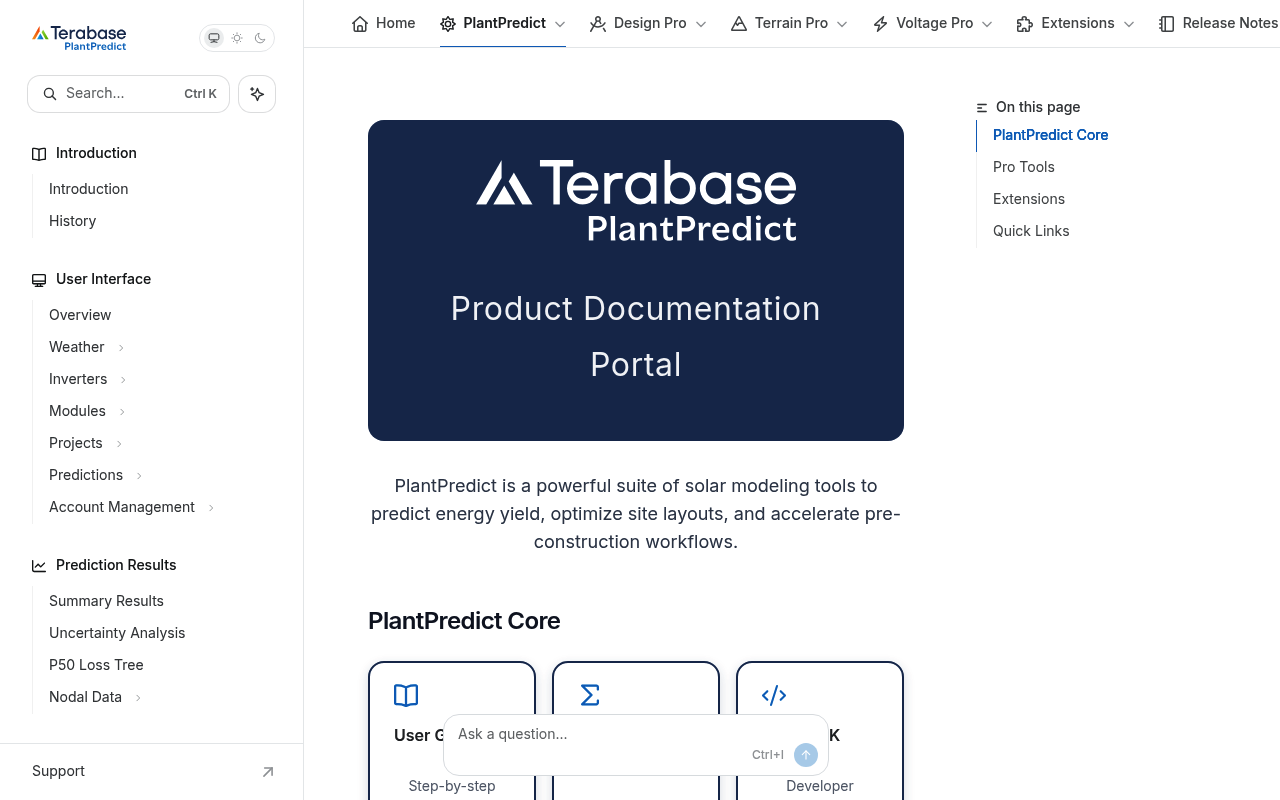This screenshot has width=1280, height=800.
Task: Click the Terrain Pro triangle icon
Action: coord(739,24)
